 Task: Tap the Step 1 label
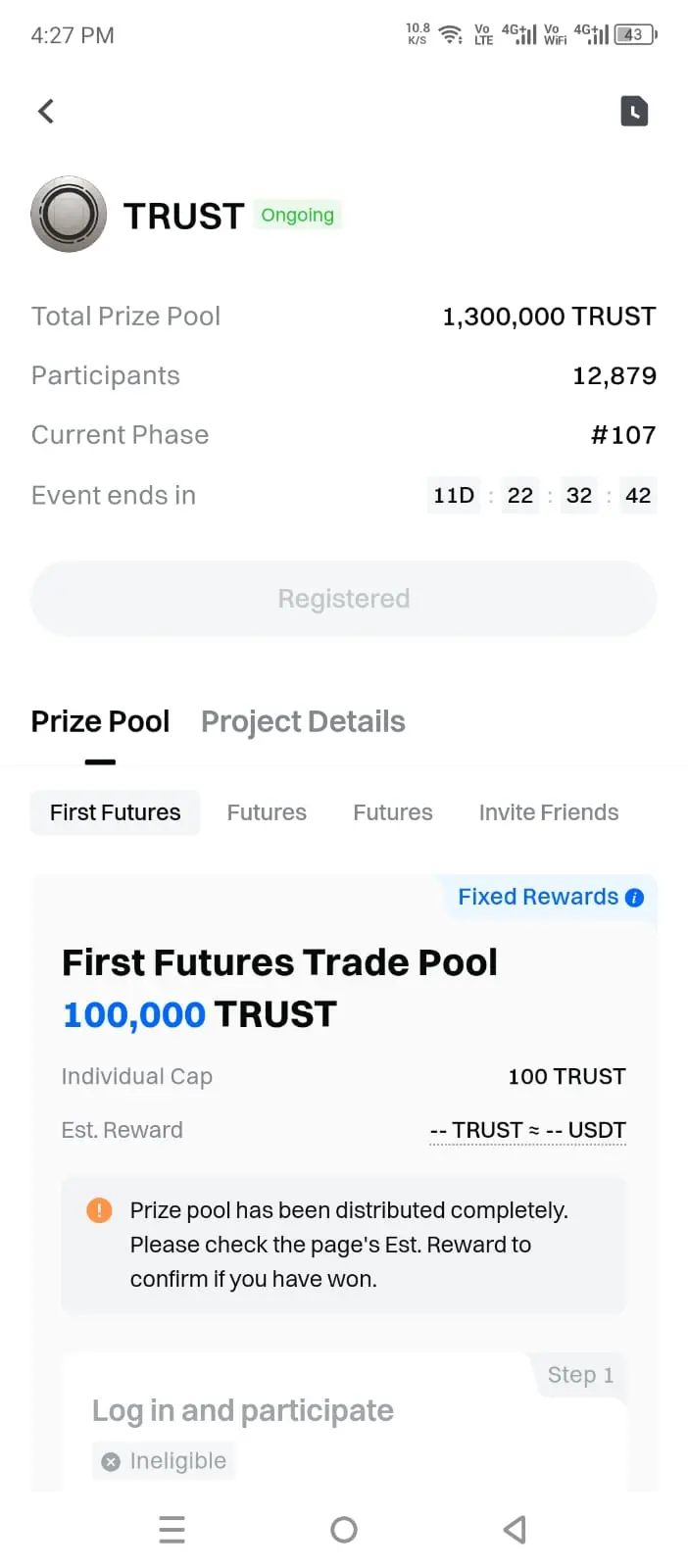point(580,1375)
